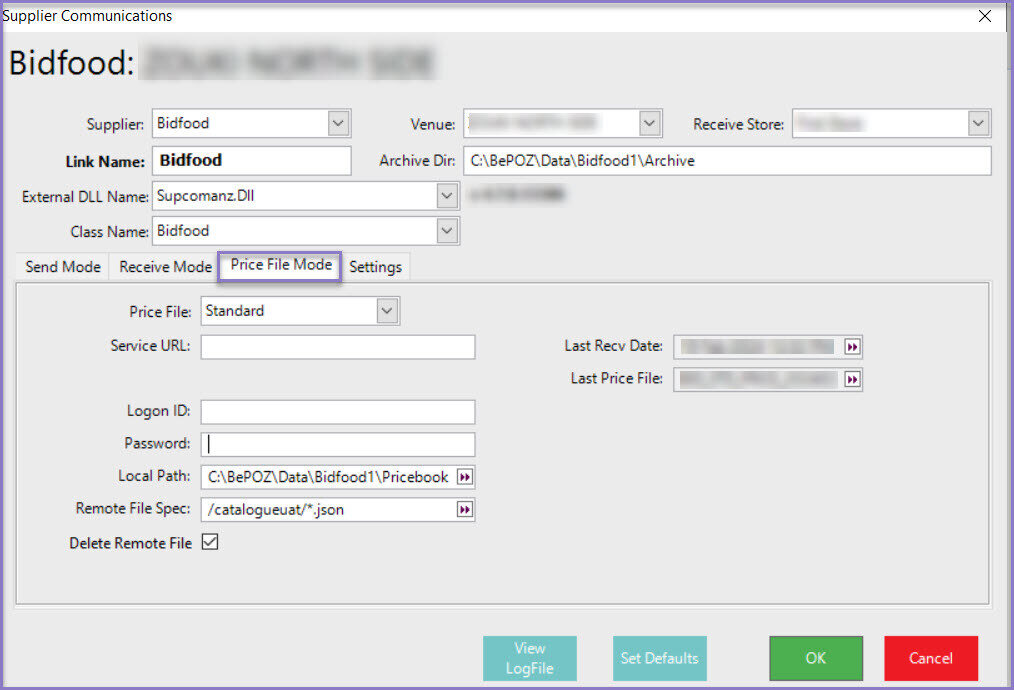
Task: Click the Local Path browse arrow icon
Action: coord(465,477)
